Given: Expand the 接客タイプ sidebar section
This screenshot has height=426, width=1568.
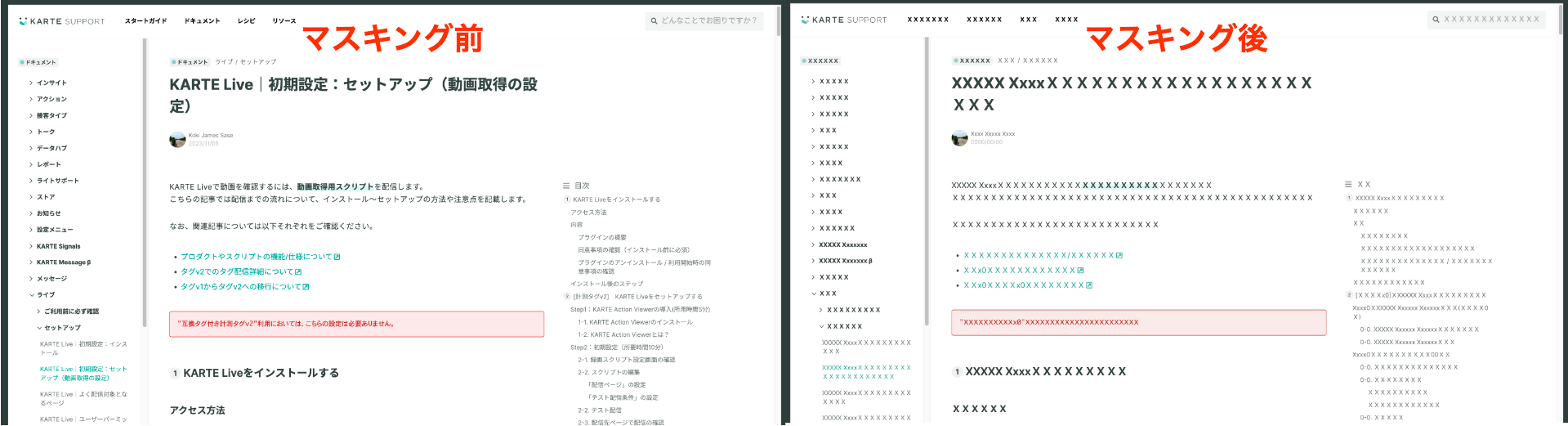Looking at the screenshot, I should pos(48,115).
